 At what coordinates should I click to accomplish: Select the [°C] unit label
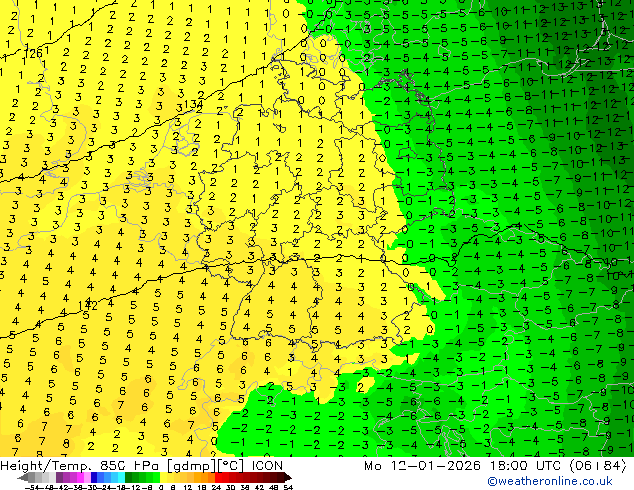click(230, 466)
